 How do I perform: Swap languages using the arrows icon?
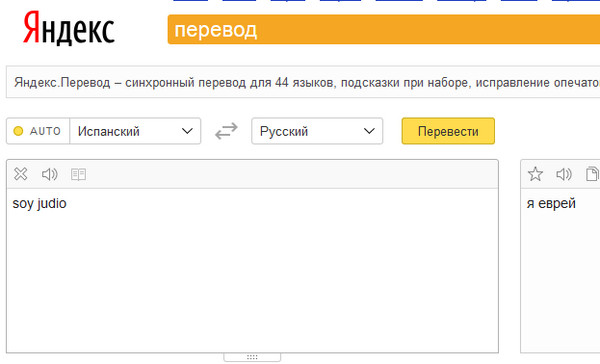coord(226,131)
